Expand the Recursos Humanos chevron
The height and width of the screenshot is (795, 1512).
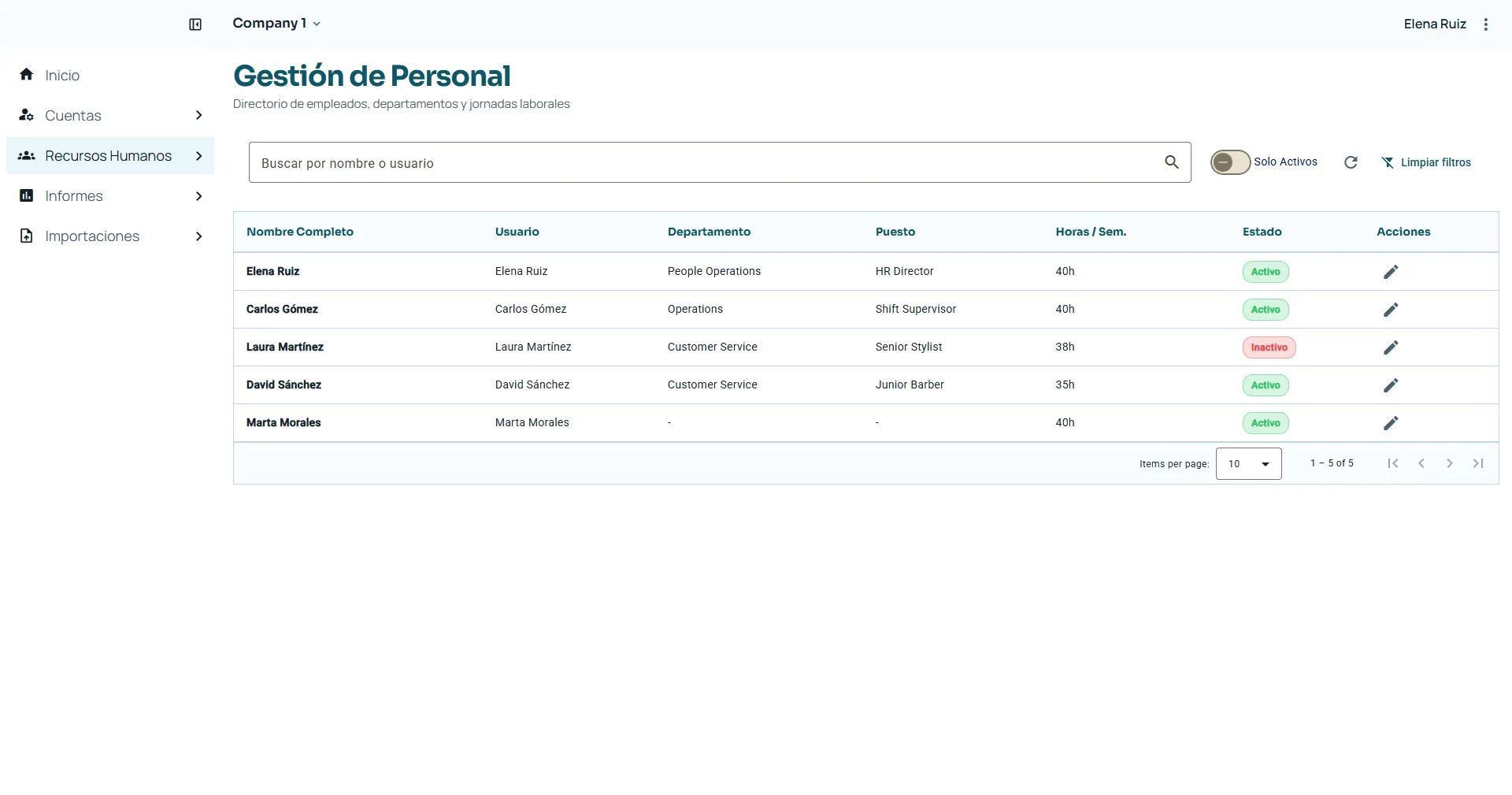point(198,156)
